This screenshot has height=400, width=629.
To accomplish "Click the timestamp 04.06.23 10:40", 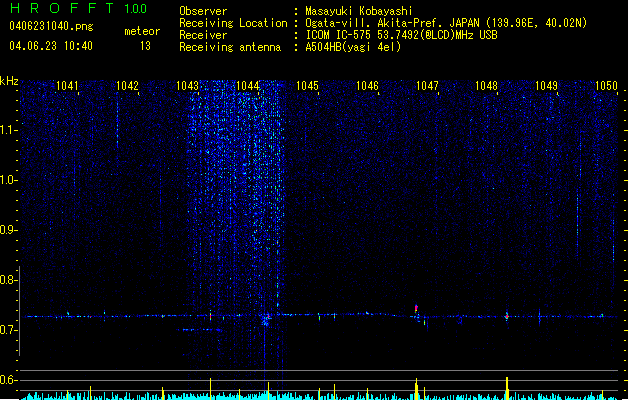I will coord(51,46).
